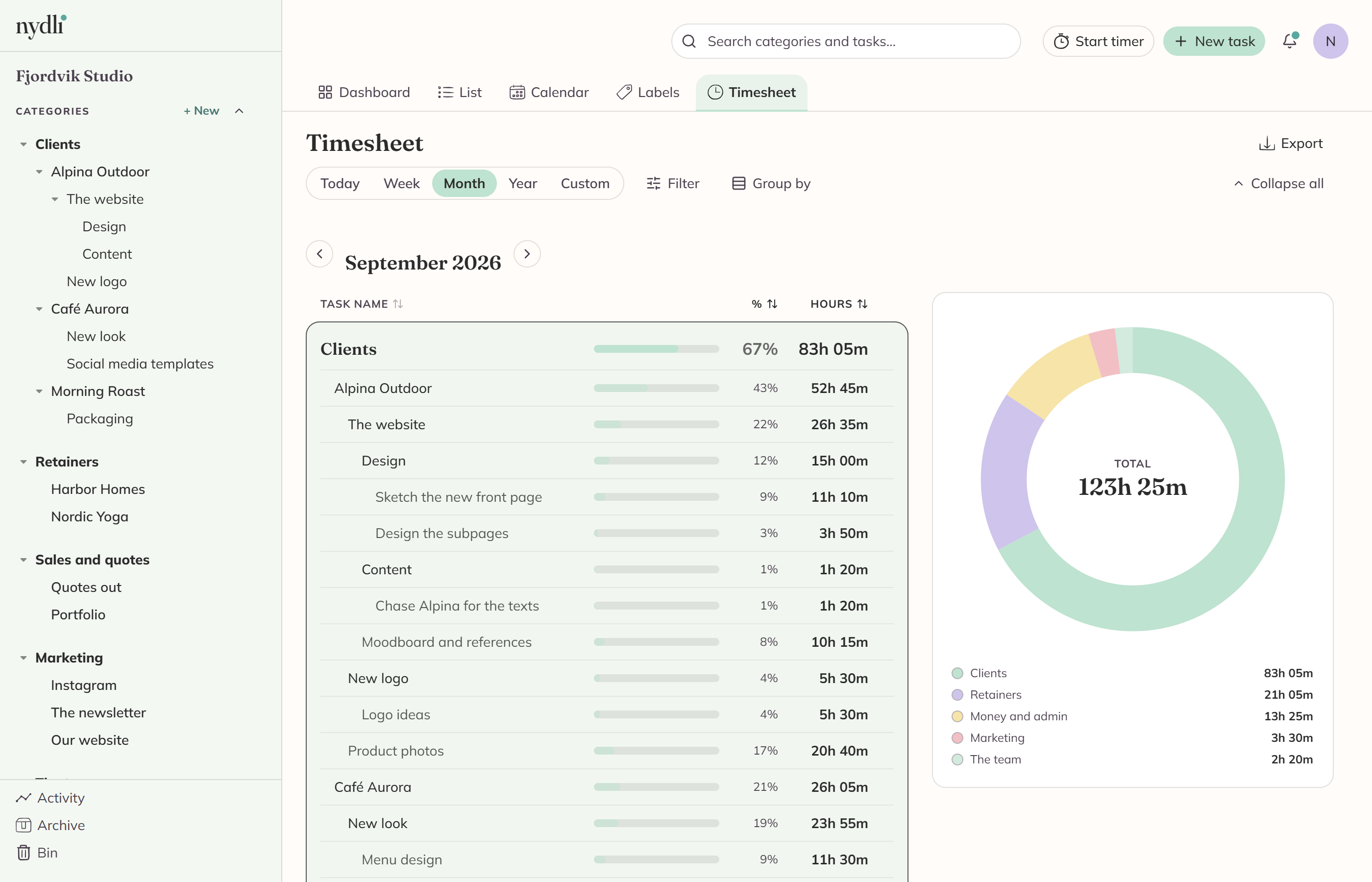Collapse Café Aurora in sidebar tree

(x=39, y=309)
